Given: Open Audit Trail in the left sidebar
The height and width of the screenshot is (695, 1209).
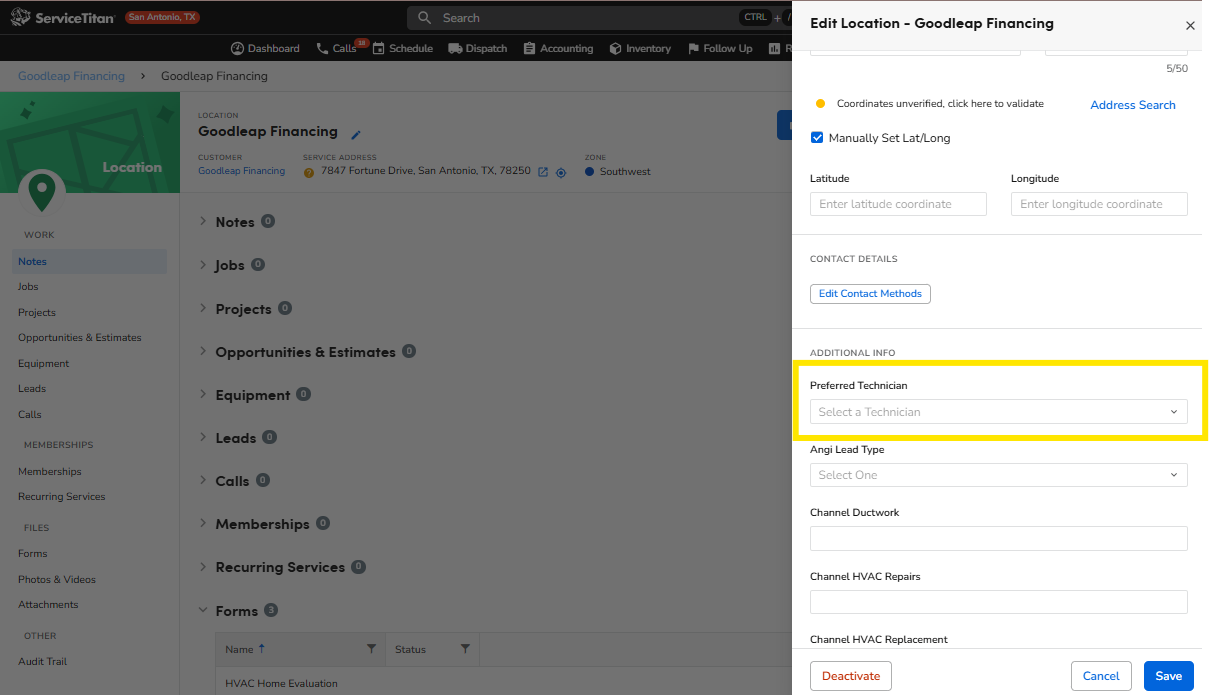Looking at the screenshot, I should [43, 661].
